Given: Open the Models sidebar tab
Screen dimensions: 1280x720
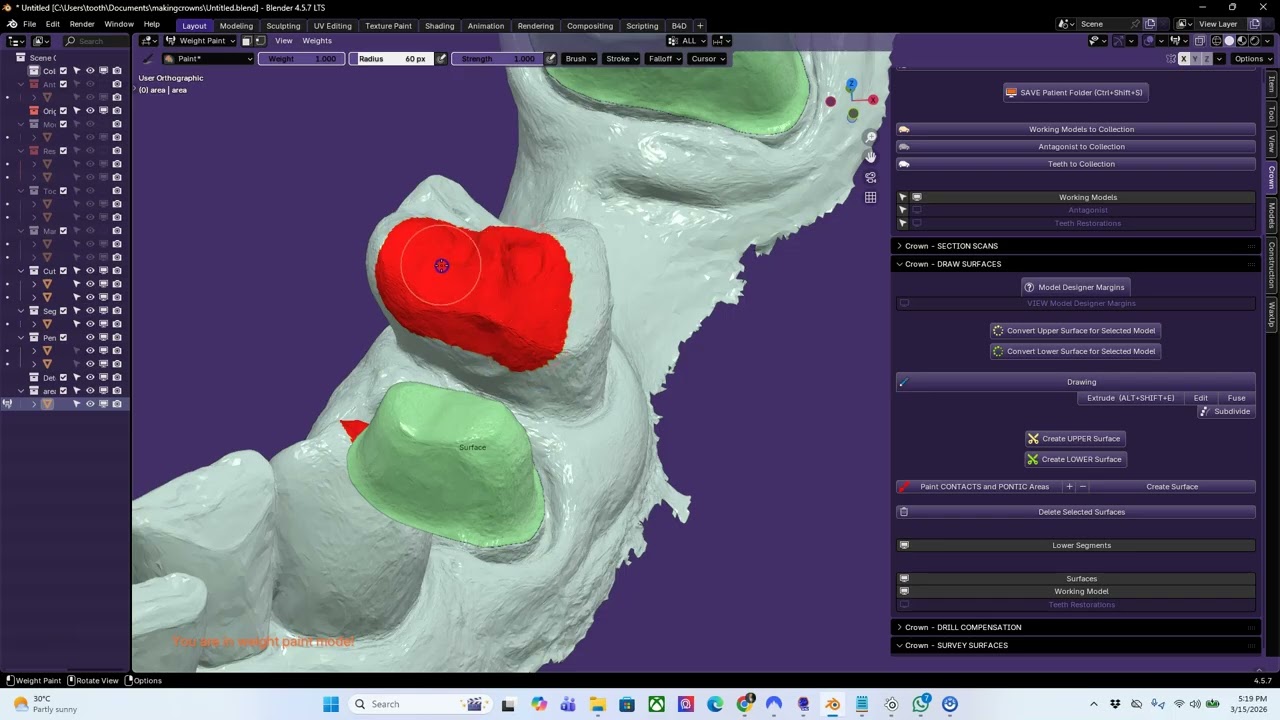Looking at the screenshot, I should tap(1272, 215).
